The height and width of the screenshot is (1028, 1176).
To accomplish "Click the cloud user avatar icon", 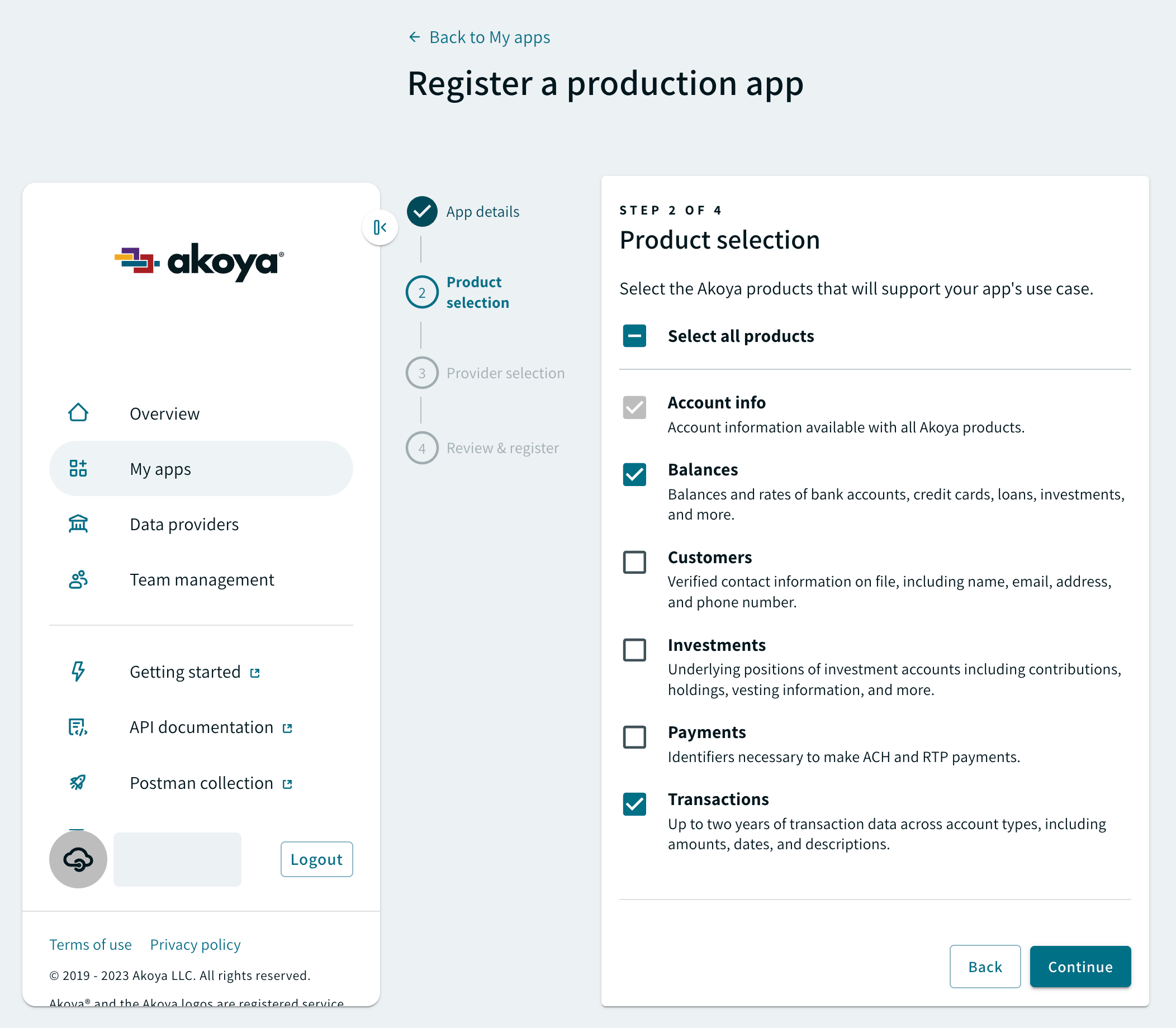I will coord(78,859).
